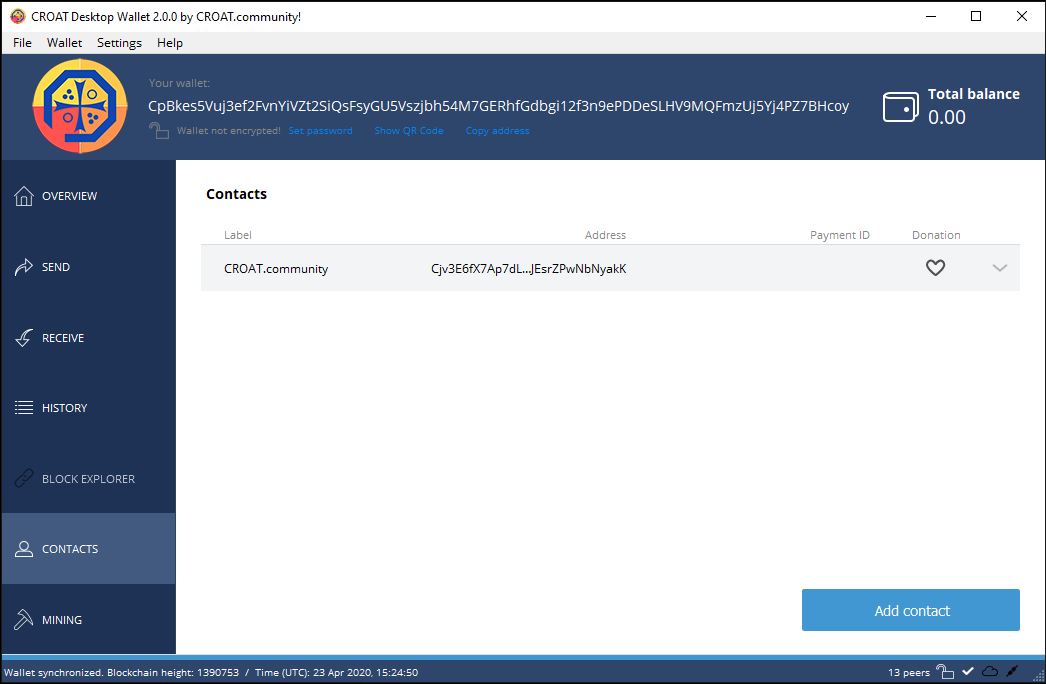Open the Wallet menu
Viewport: 1046px width, 684px height.
tap(64, 43)
